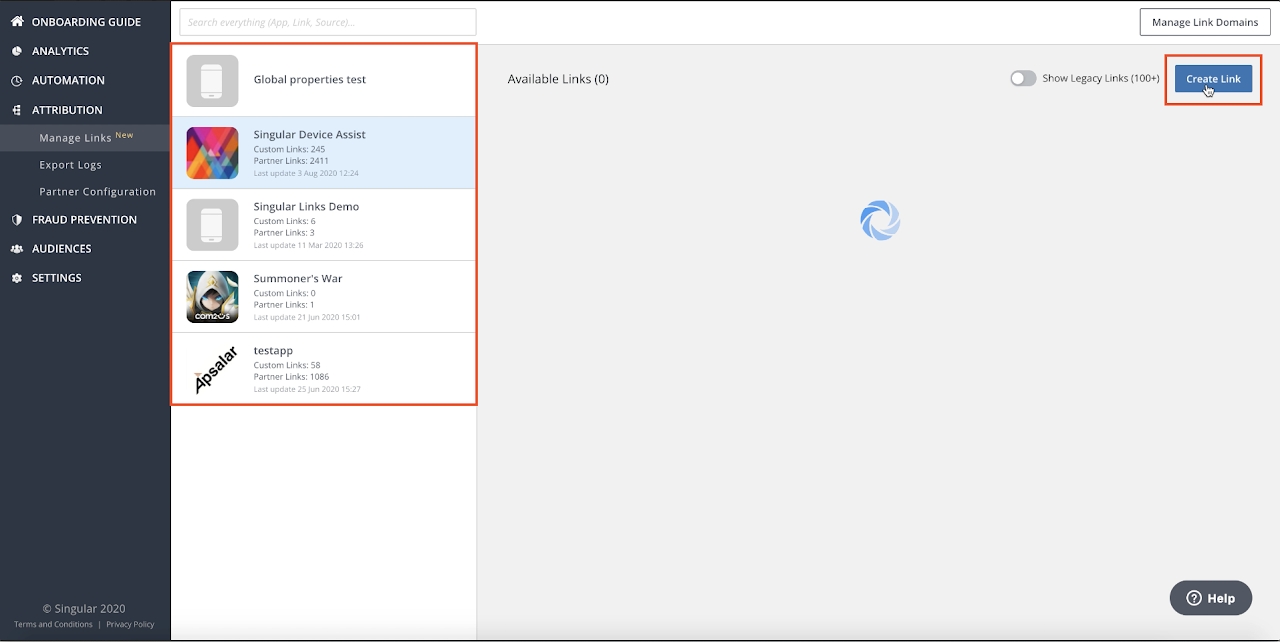Click the Audiences people icon

tap(17, 249)
